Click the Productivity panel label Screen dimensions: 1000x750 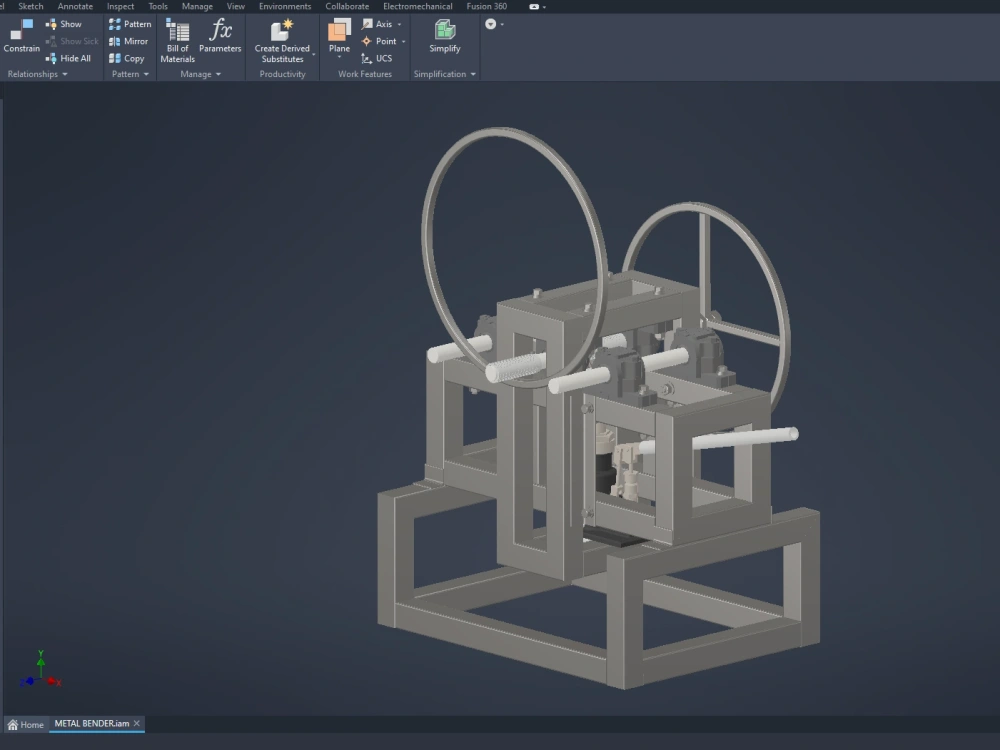(283, 75)
